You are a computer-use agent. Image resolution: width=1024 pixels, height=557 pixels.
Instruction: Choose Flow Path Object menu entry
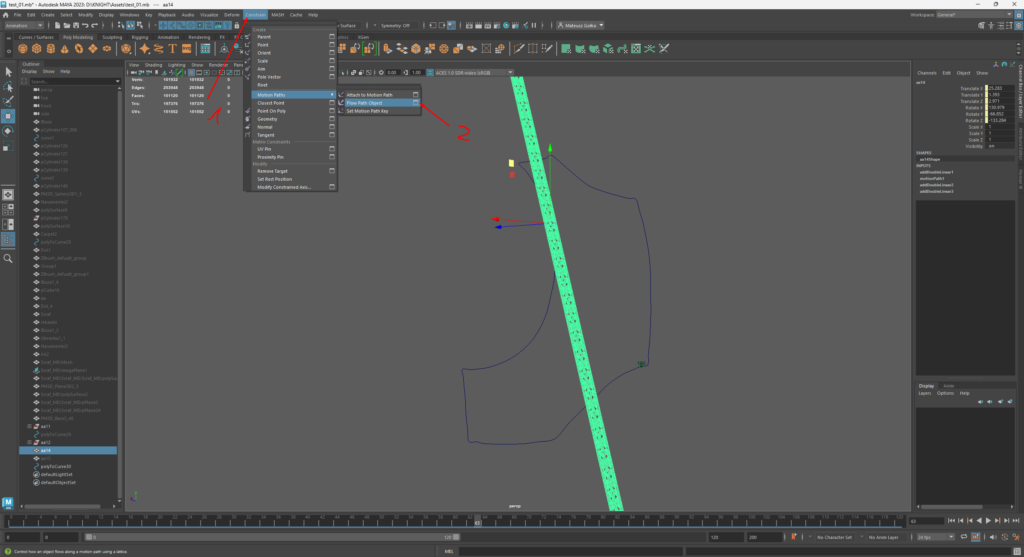[x=366, y=103]
